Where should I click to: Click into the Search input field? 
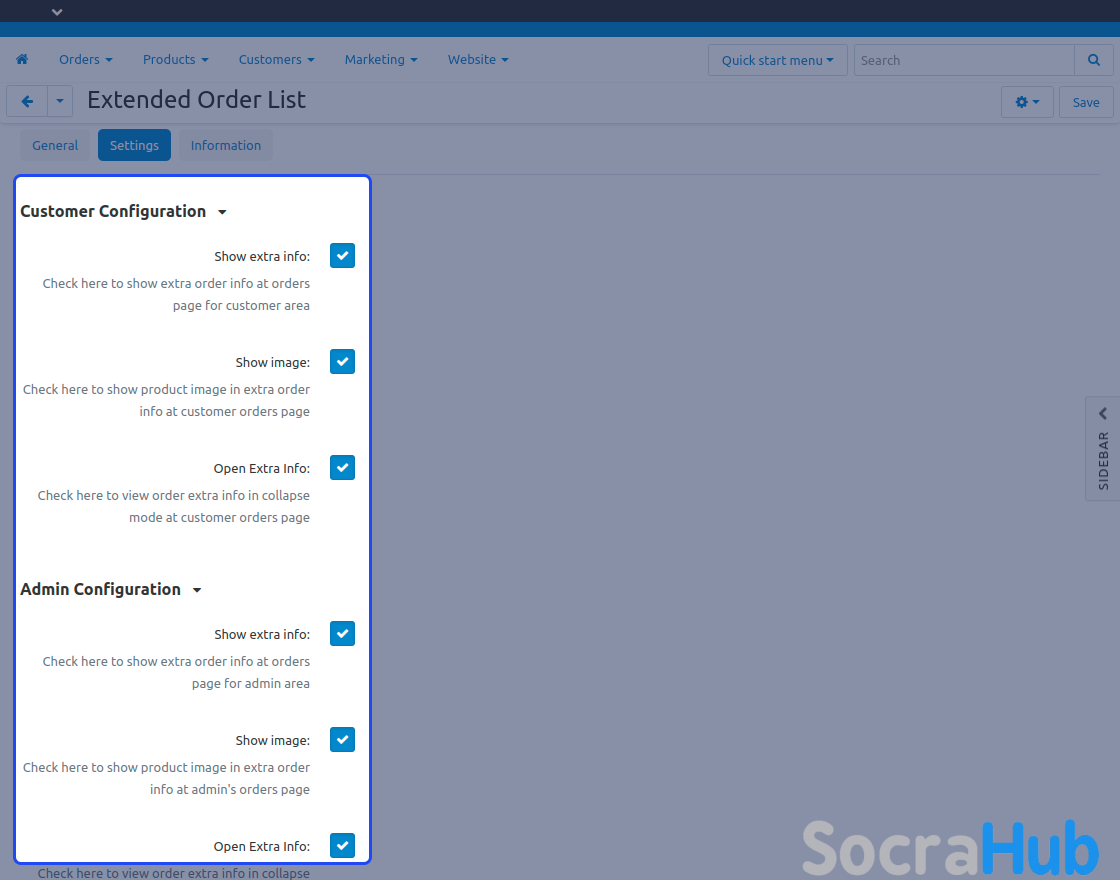tap(963, 60)
